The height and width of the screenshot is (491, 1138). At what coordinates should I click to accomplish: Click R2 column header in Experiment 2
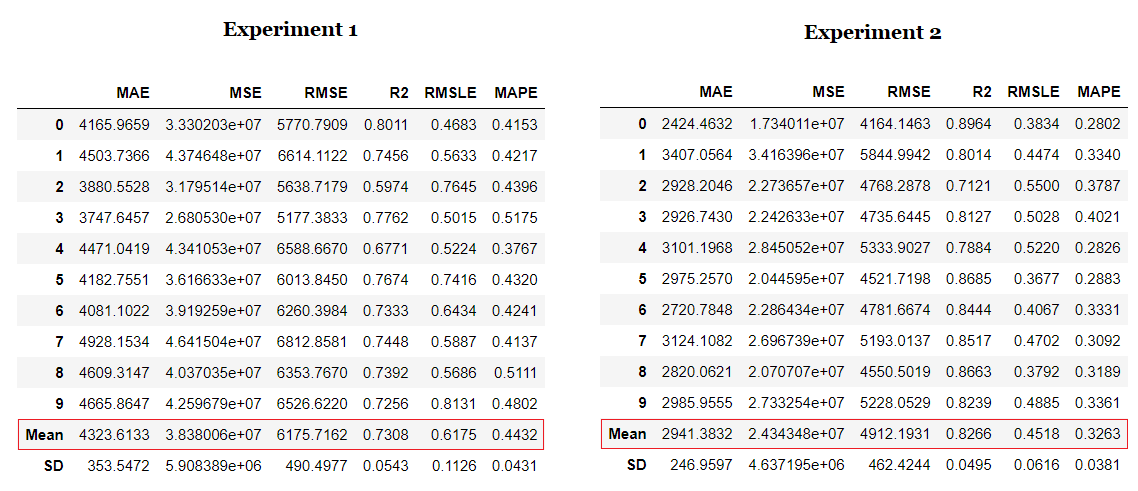coord(981,92)
